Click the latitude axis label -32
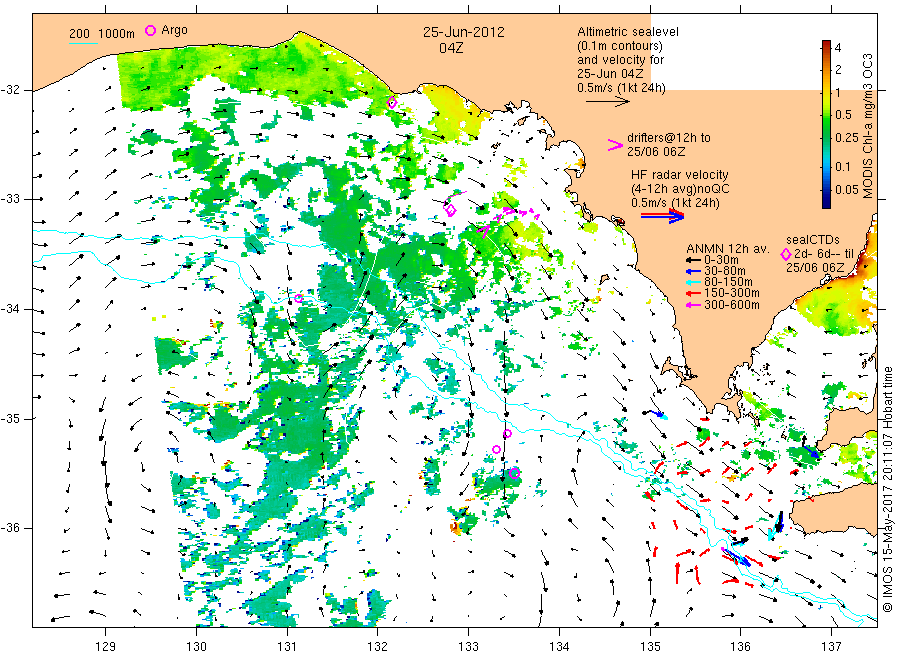900x660 pixels. (10, 90)
